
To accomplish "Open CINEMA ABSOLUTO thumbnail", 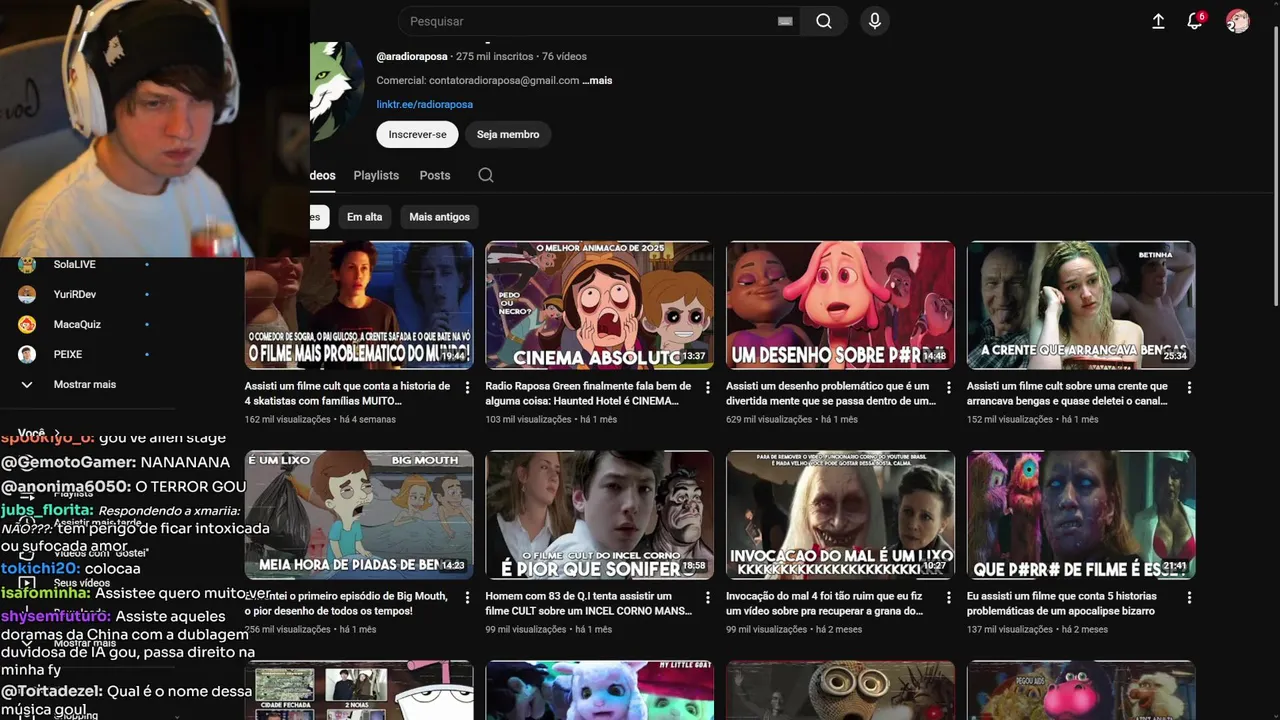I will 600,305.
